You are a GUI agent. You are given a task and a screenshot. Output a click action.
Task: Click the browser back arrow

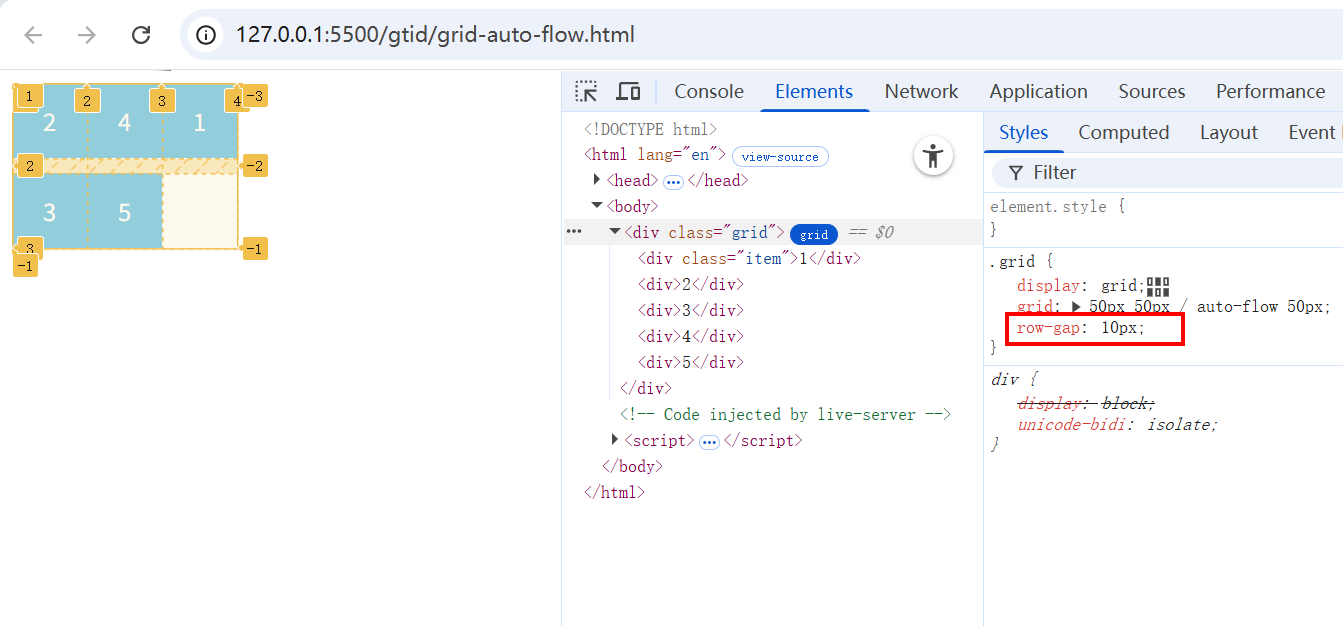coord(34,35)
